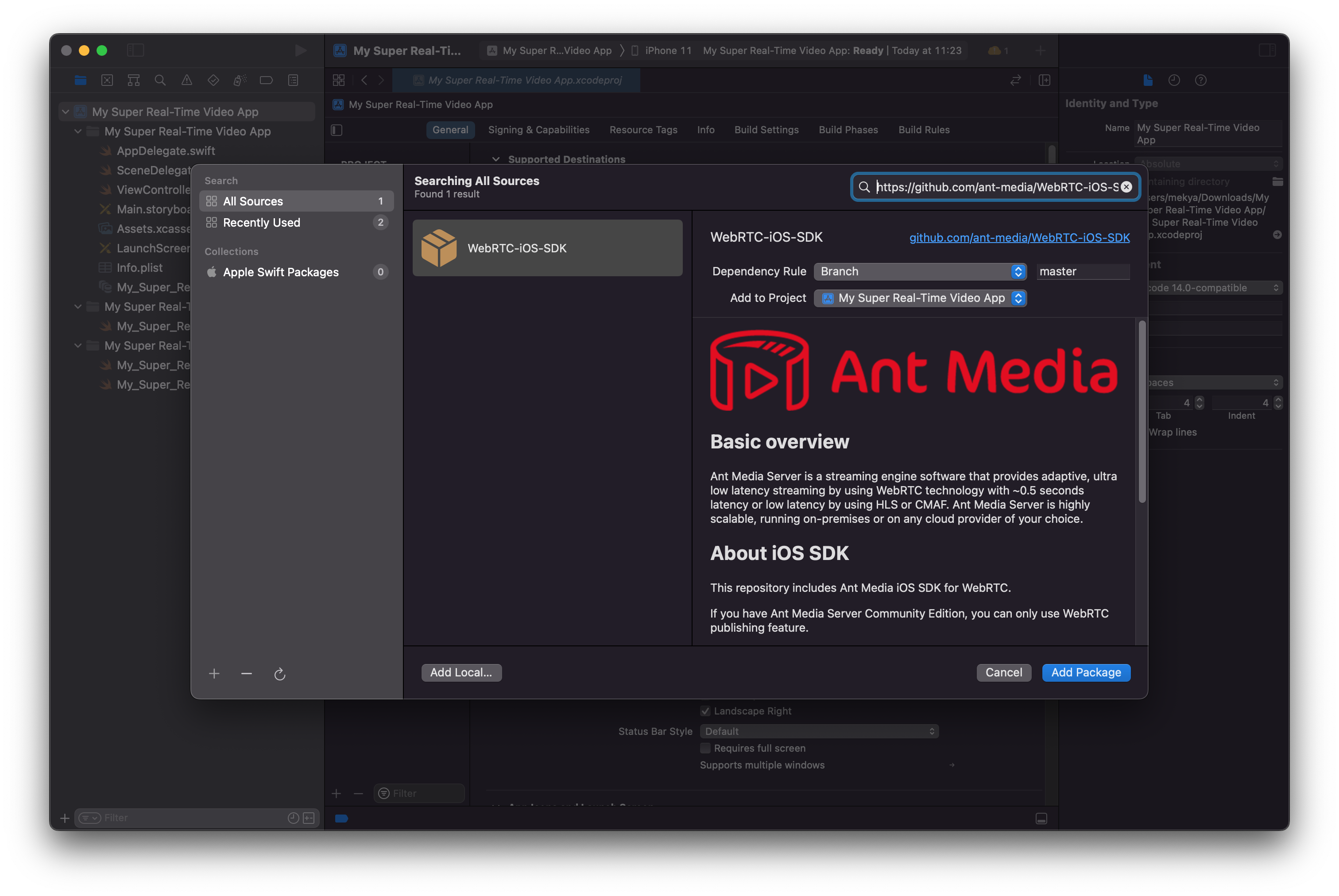Open the Issue navigator warning icon

[187, 80]
